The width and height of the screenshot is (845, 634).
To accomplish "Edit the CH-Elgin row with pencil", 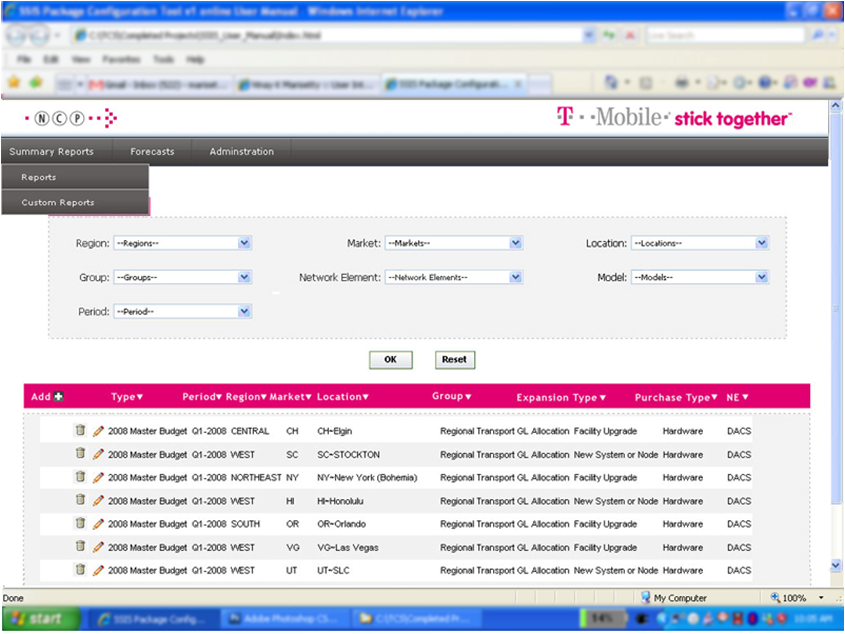I will (x=98, y=431).
